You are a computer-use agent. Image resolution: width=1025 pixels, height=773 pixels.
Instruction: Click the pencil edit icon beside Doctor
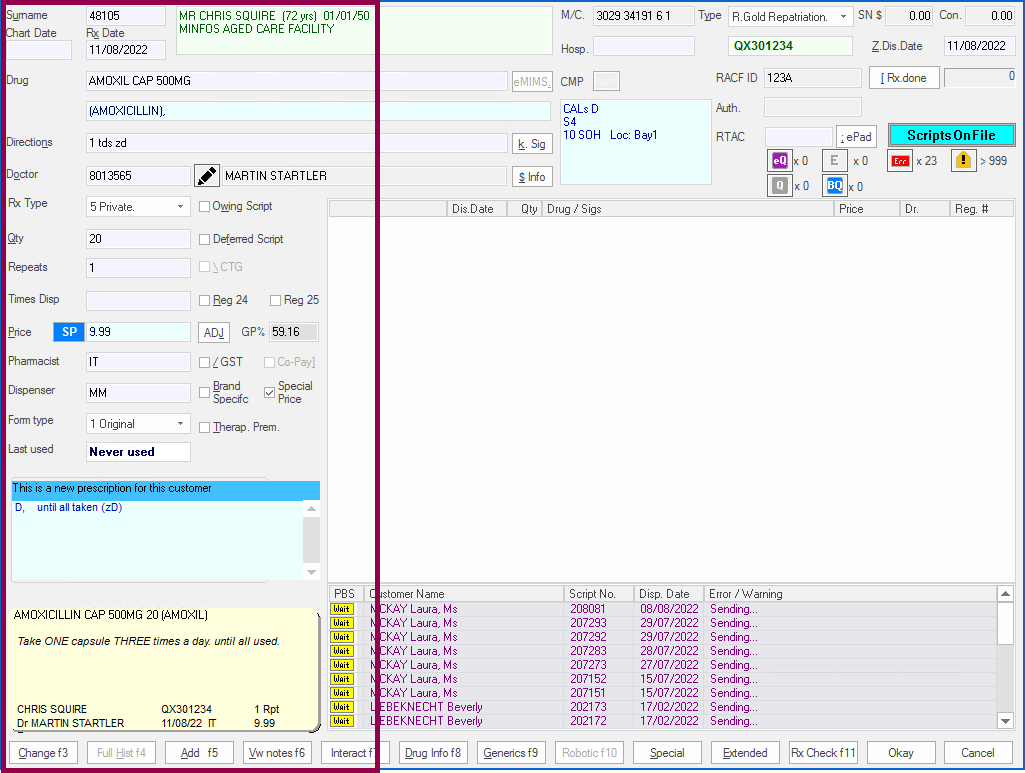pos(206,176)
